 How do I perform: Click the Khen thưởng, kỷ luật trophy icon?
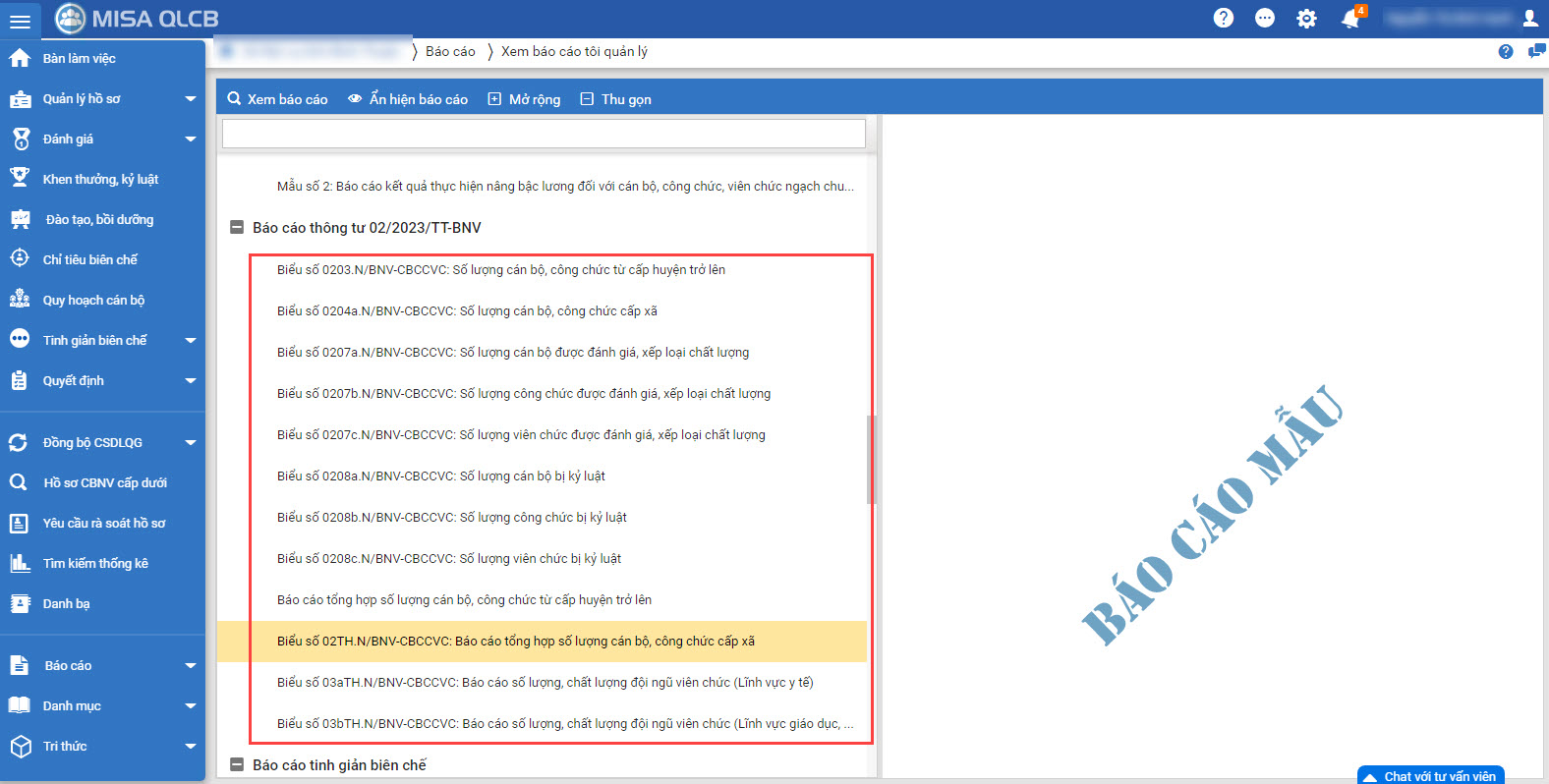tap(20, 179)
